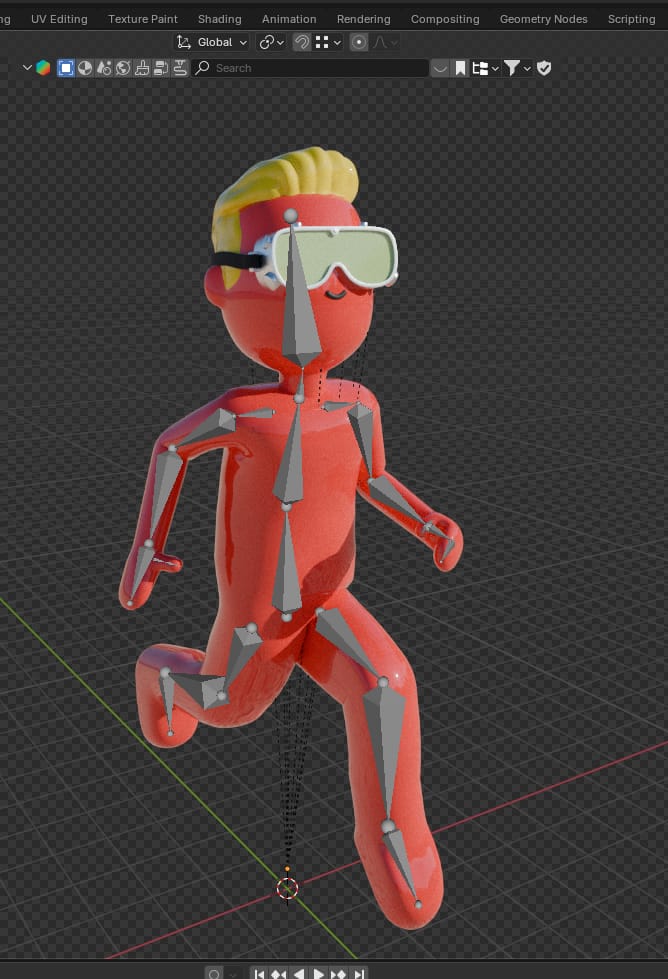
Task: Select the highlighted square model asset icon
Action: [66, 67]
